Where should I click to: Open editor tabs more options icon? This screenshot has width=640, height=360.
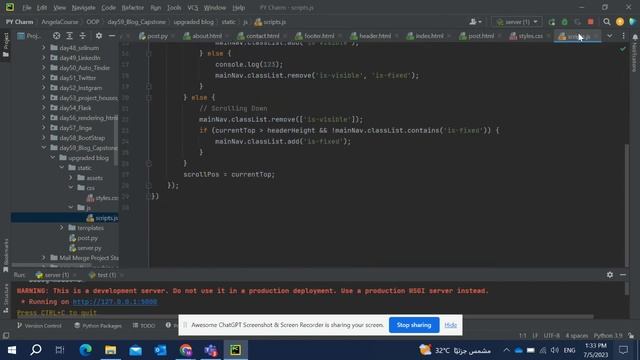tap(623, 36)
